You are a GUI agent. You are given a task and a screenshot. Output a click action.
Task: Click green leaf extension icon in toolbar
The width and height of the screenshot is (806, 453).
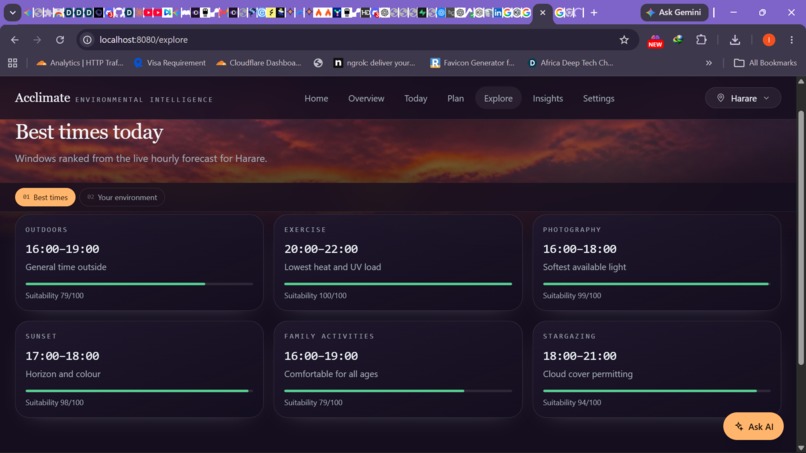[x=678, y=39]
